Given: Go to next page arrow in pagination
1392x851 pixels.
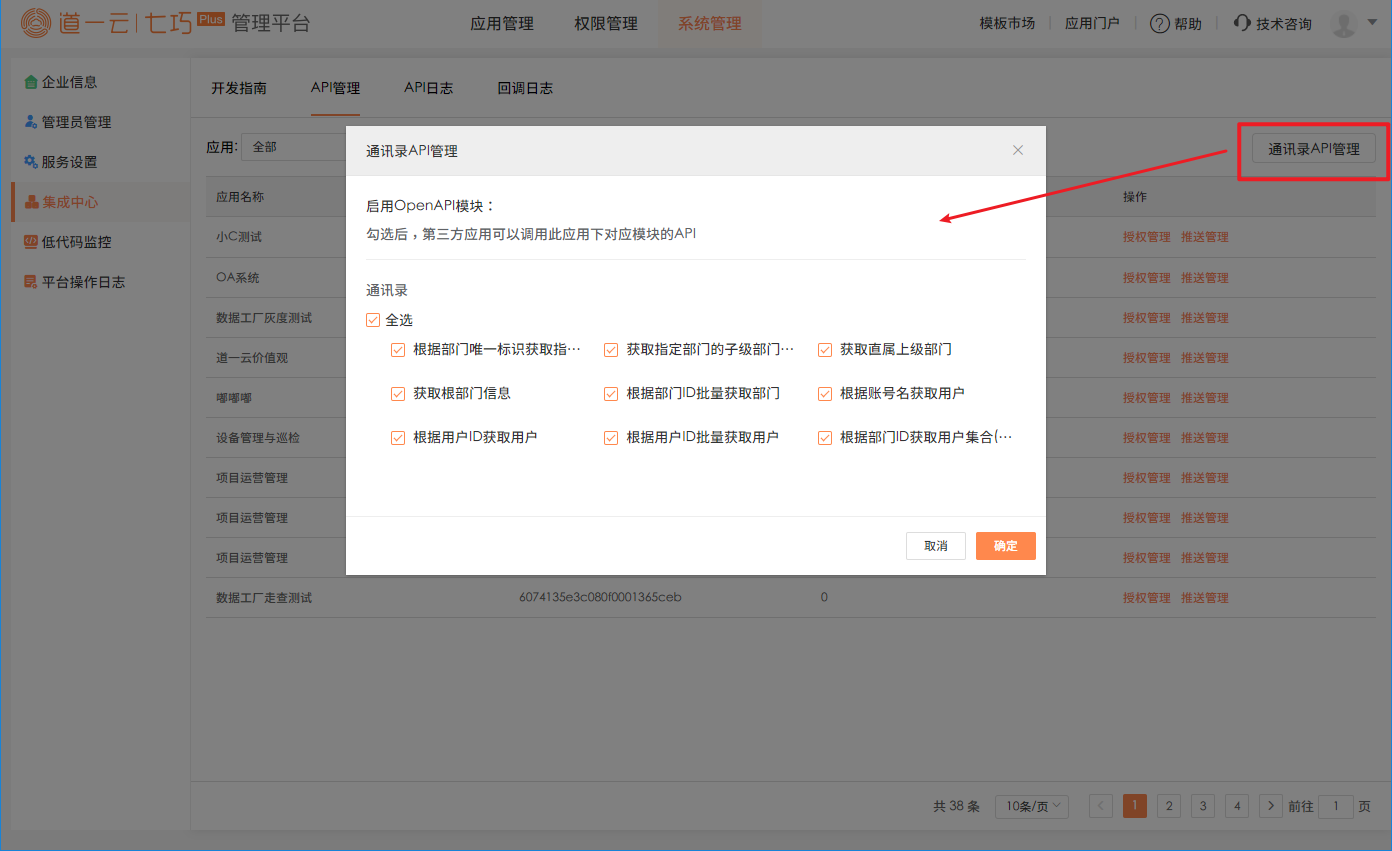Looking at the screenshot, I should (x=1271, y=806).
